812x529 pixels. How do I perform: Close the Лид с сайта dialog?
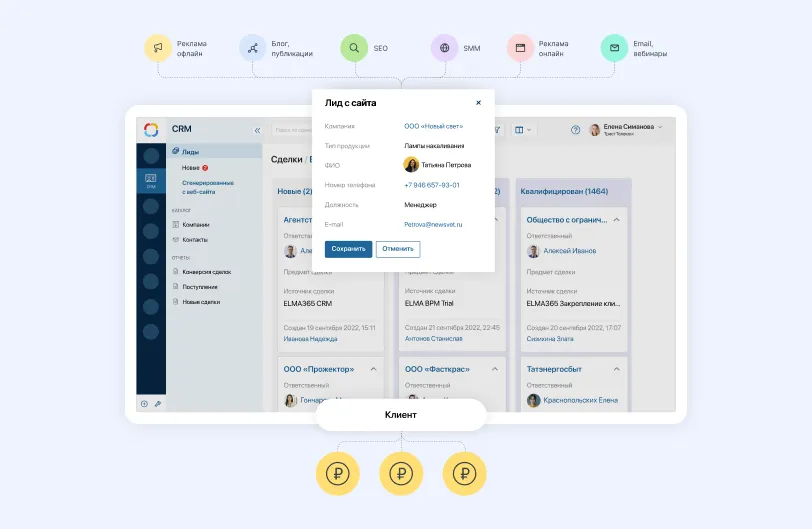point(478,102)
